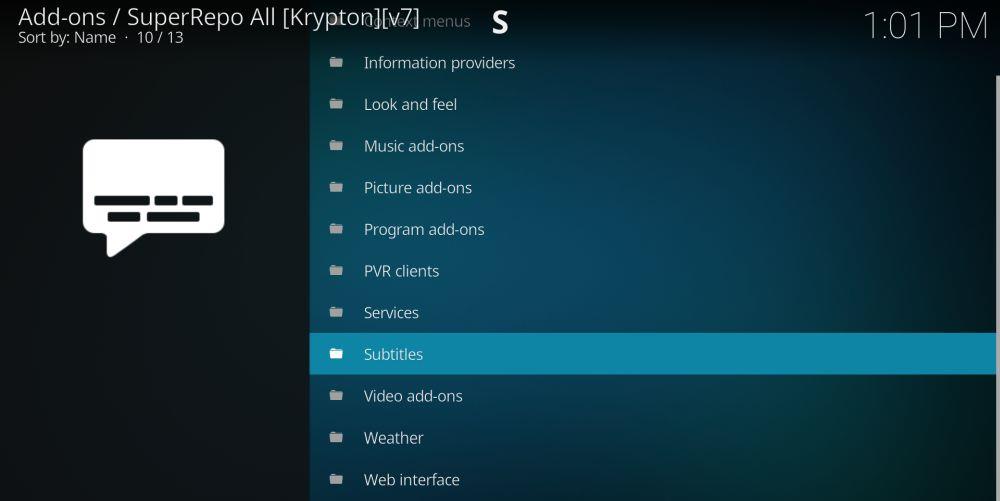Click the 1:01 PM clock
Screen dimensions: 1000x501
[925, 26]
